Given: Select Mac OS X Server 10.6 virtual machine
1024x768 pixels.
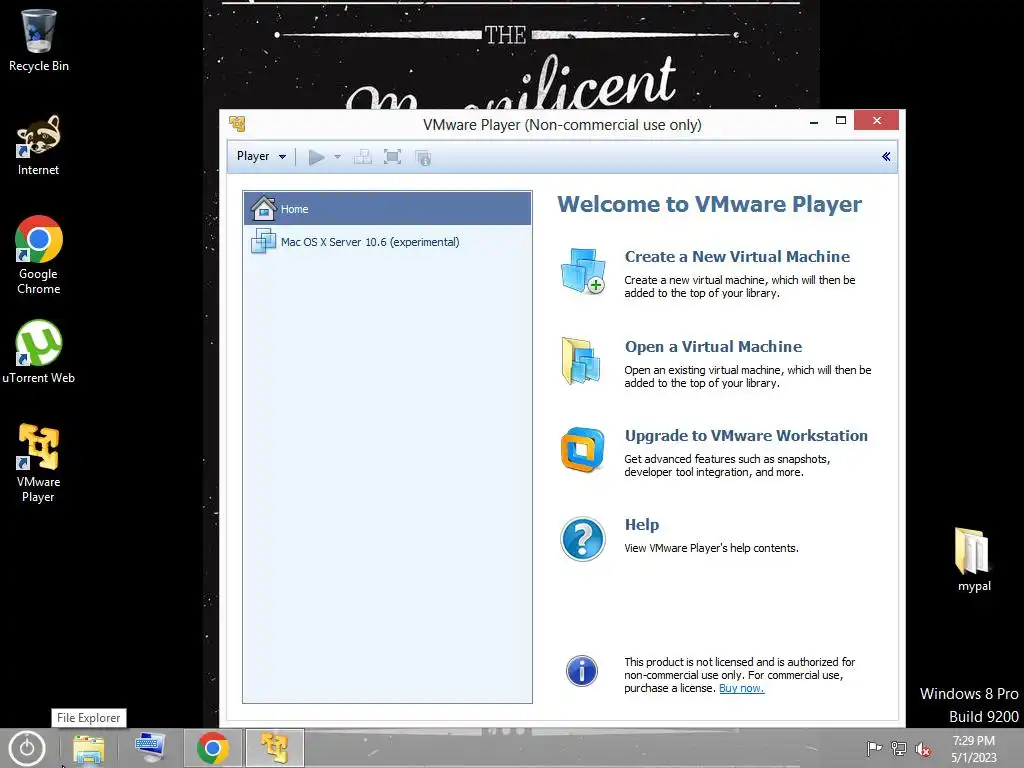Looking at the screenshot, I should pyautogui.click(x=387, y=242).
